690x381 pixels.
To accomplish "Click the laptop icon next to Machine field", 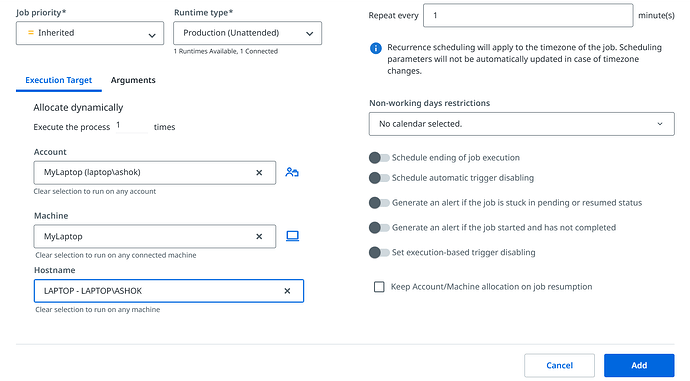I will (x=293, y=236).
